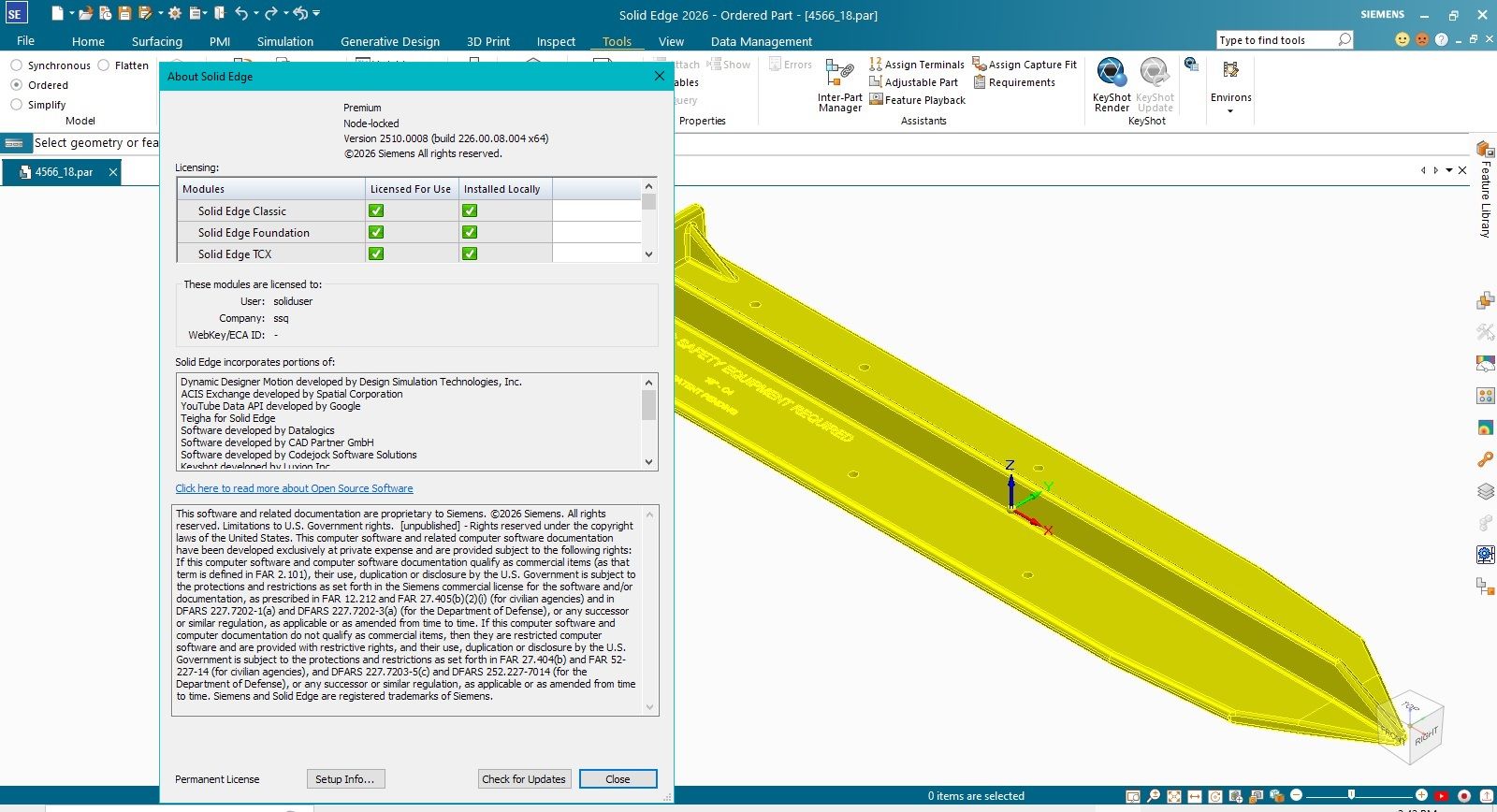
Task: Switch to the Home ribbon tab
Action: point(88,41)
